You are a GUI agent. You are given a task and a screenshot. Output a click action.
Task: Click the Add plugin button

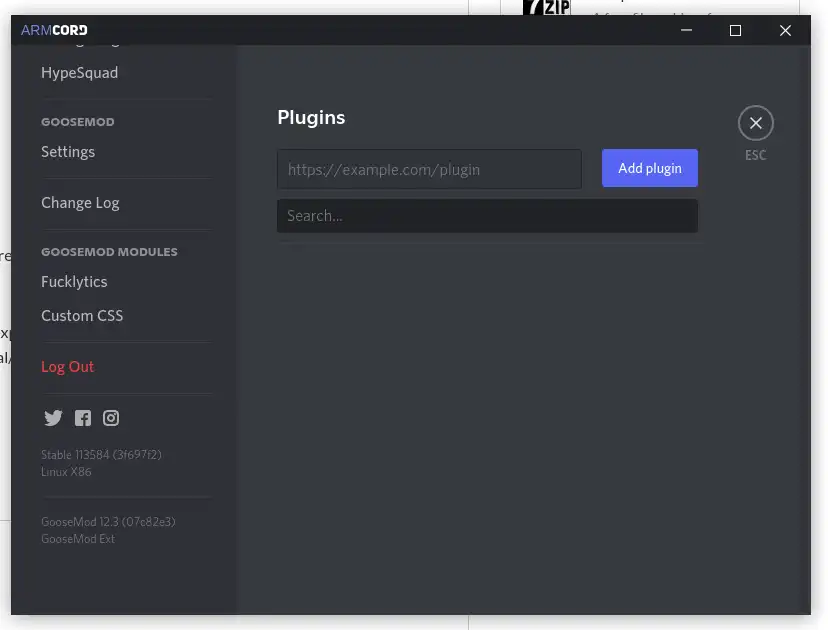(x=650, y=168)
